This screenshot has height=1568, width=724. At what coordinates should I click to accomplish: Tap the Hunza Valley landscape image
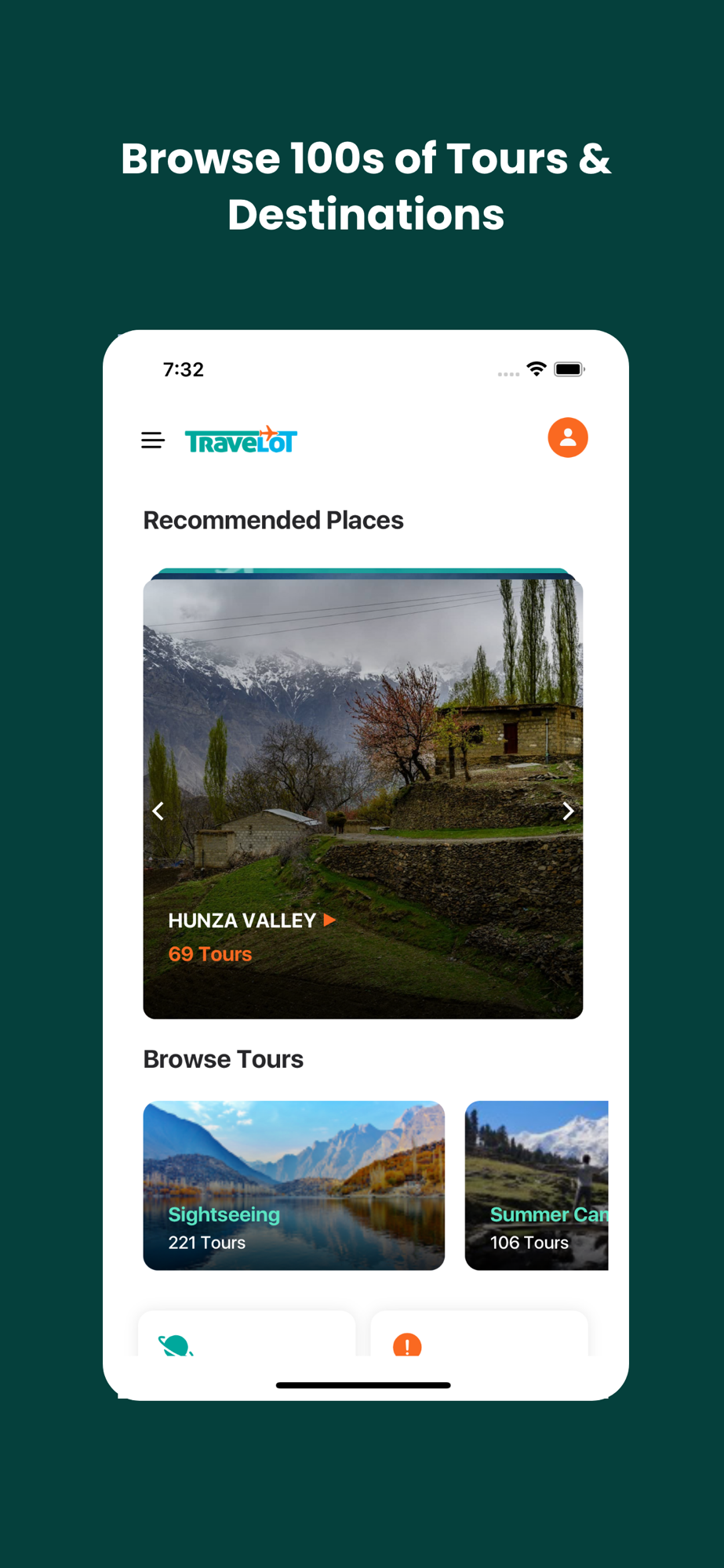363,793
